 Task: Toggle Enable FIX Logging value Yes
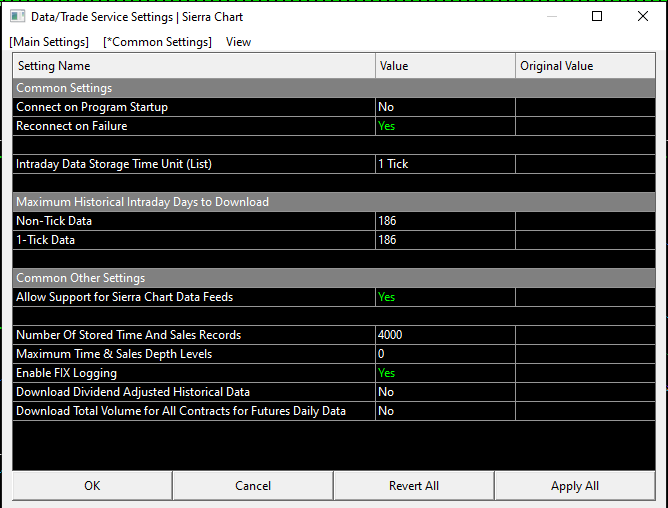(445, 373)
